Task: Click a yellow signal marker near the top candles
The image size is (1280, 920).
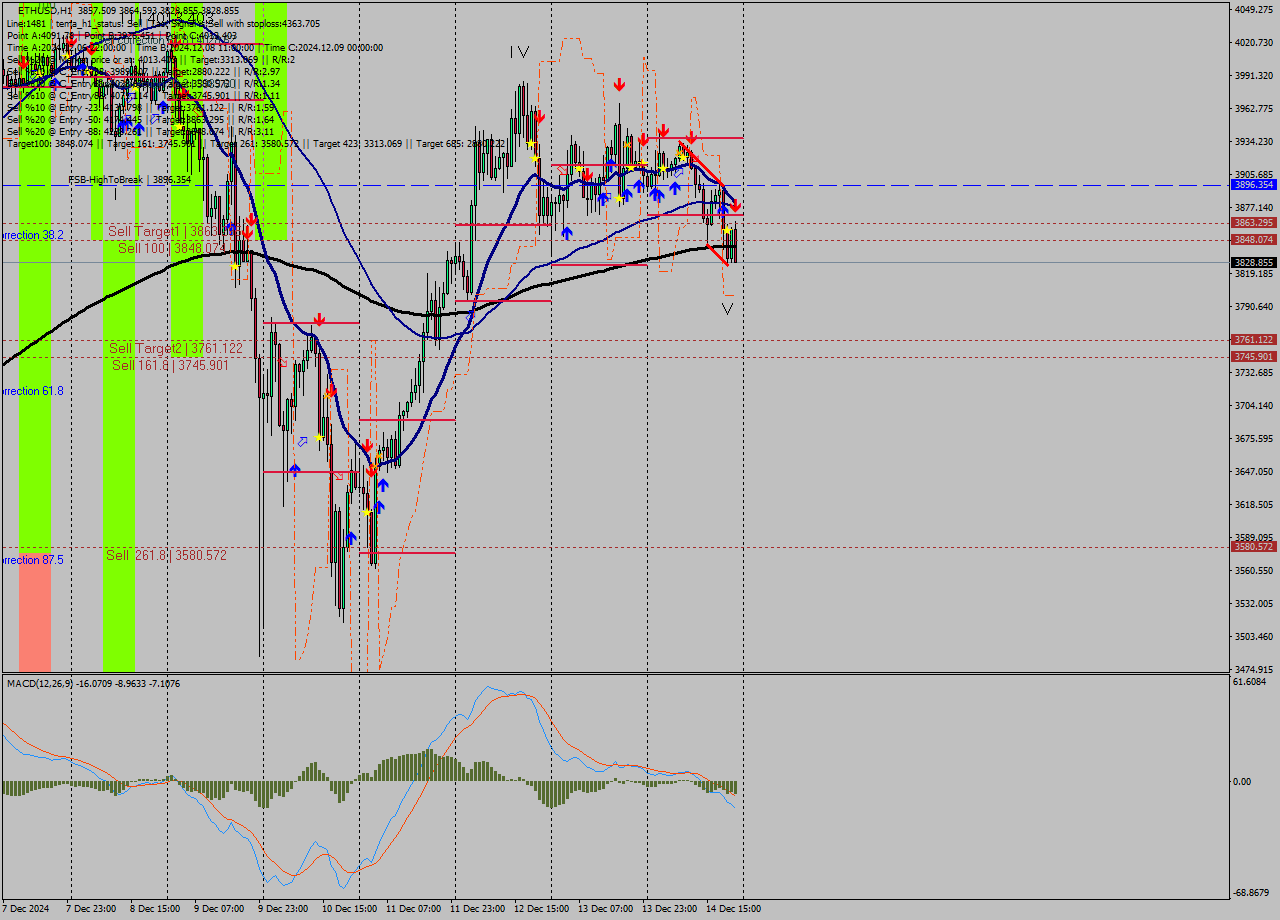Action: coord(533,143)
